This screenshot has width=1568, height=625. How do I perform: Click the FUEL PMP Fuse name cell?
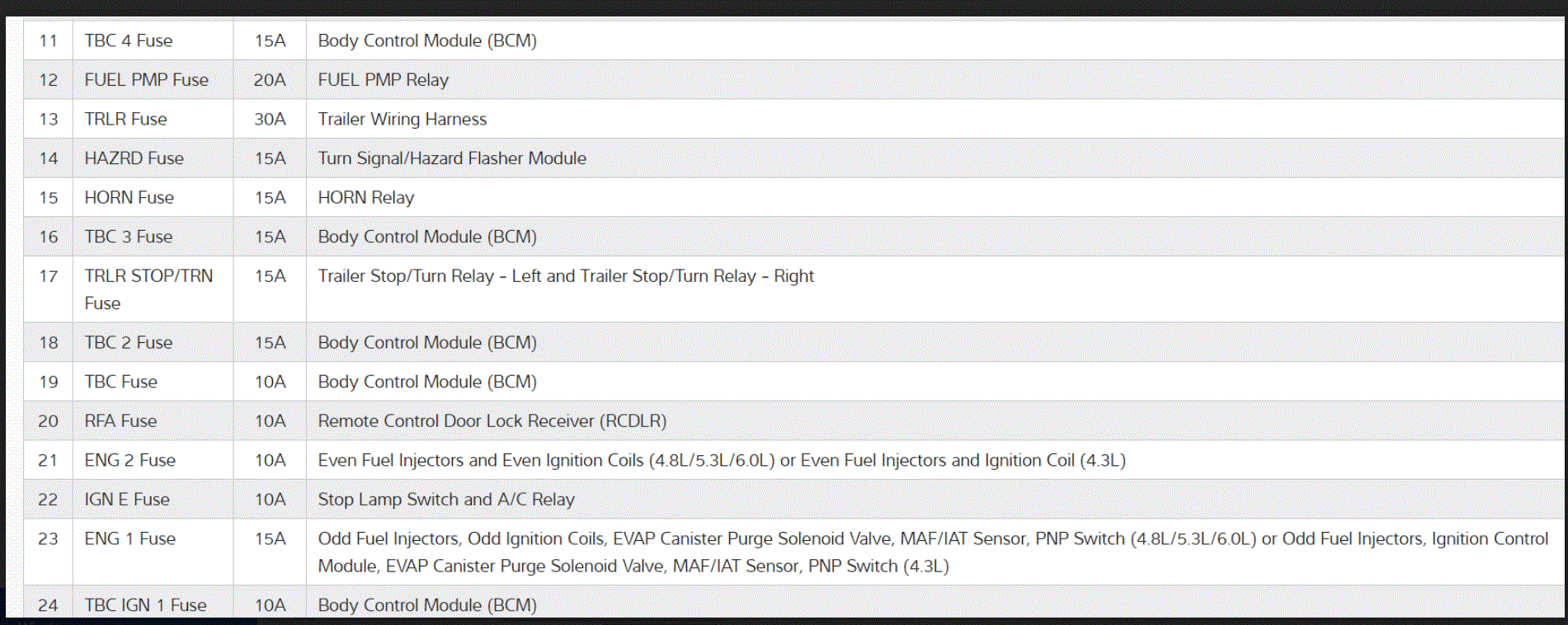[x=146, y=80]
